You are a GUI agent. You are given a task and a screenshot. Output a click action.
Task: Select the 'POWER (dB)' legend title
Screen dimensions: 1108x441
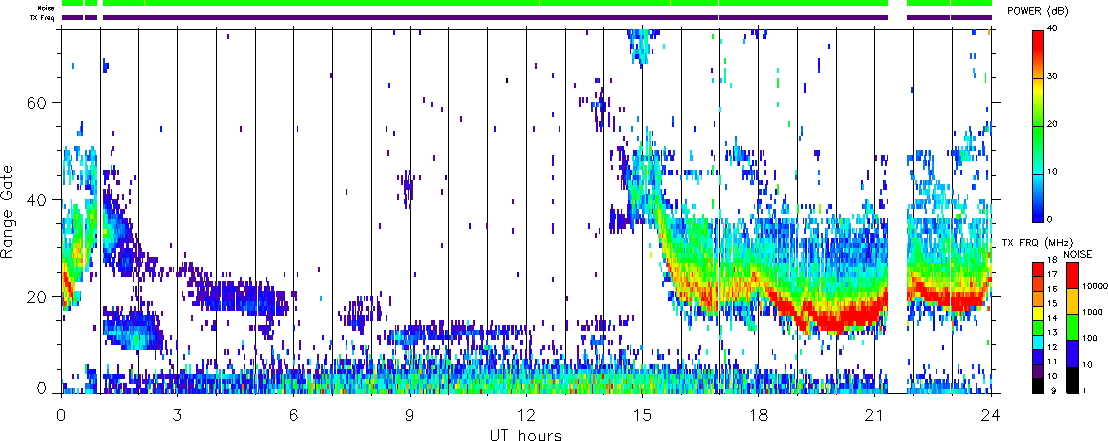tap(1039, 12)
